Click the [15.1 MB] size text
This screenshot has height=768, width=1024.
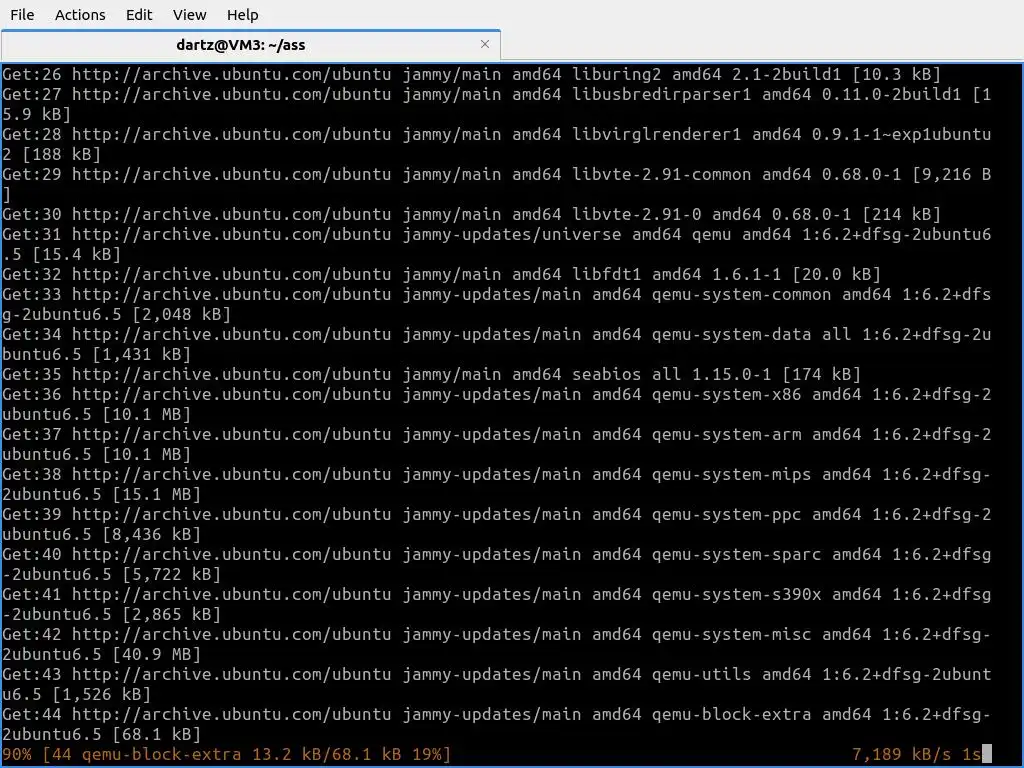pos(156,494)
